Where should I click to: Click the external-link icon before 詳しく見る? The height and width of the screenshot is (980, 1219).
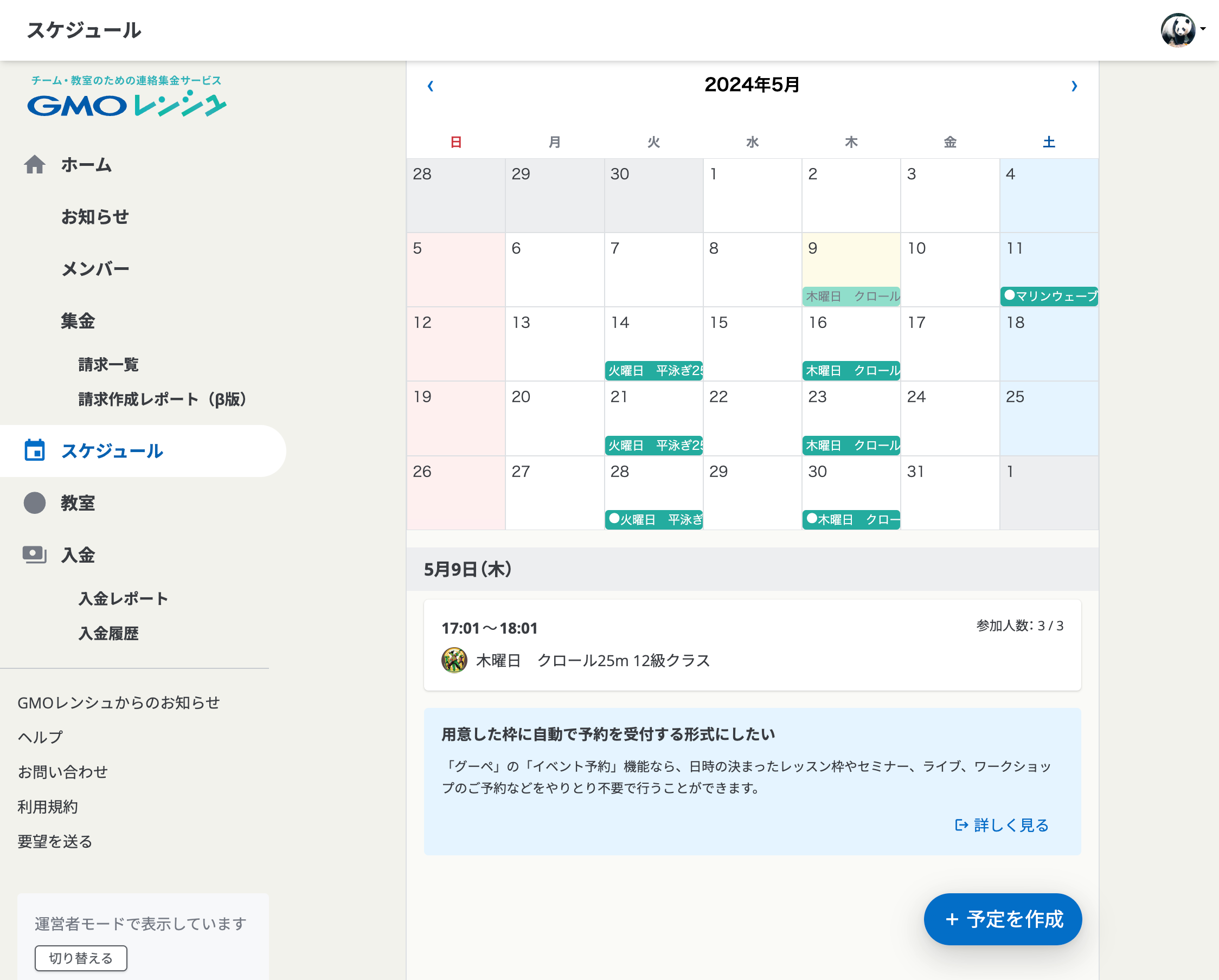pyautogui.click(x=961, y=825)
